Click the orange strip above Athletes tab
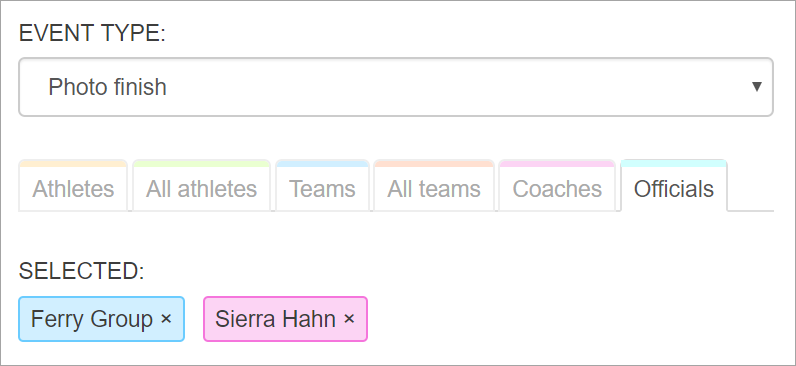This screenshot has width=796, height=366. point(73,163)
